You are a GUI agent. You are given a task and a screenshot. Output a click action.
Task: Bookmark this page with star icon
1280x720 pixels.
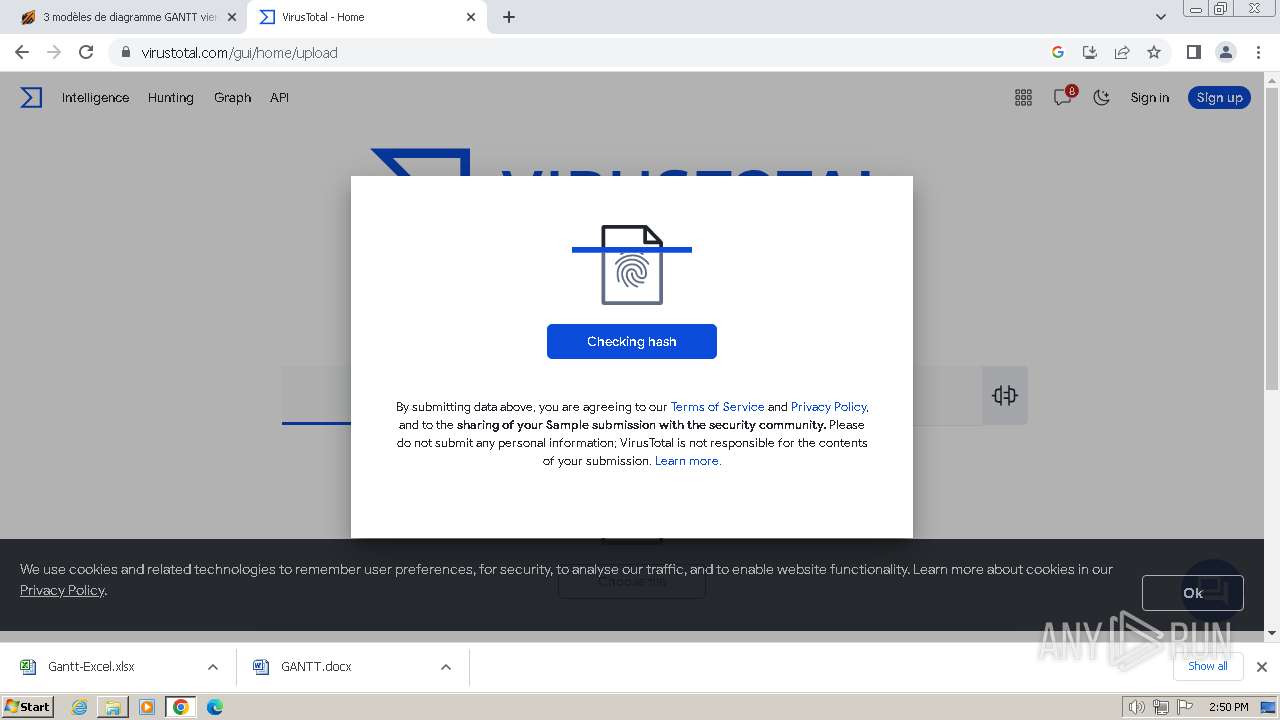(1154, 52)
